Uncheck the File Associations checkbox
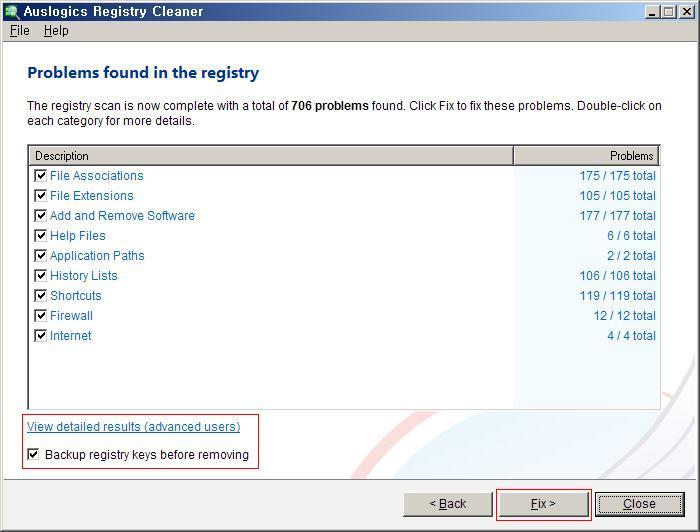Image resolution: width=700 pixels, height=532 pixels. coord(41,175)
